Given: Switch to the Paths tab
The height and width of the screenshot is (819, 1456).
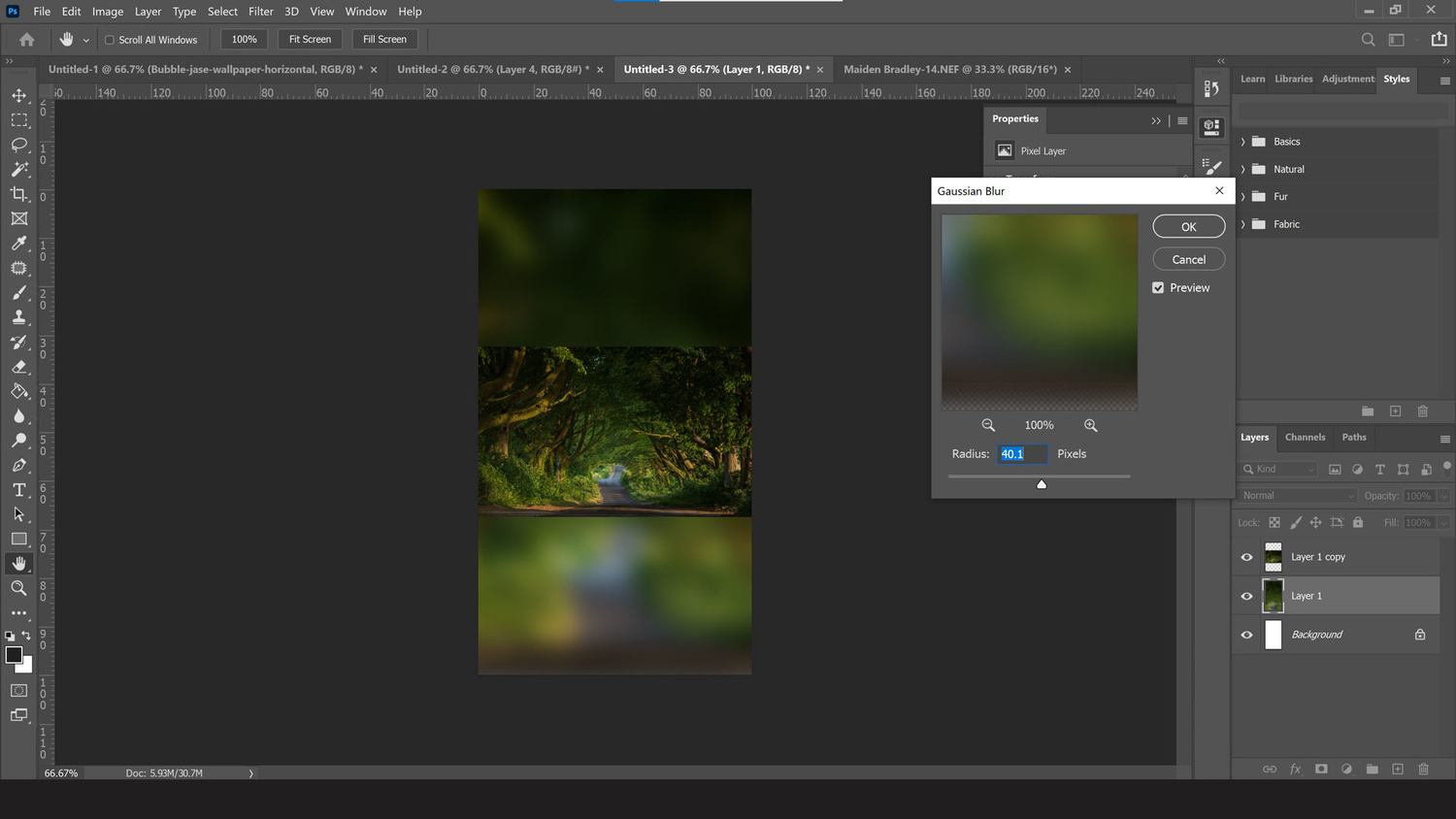Looking at the screenshot, I should coord(1354,438).
